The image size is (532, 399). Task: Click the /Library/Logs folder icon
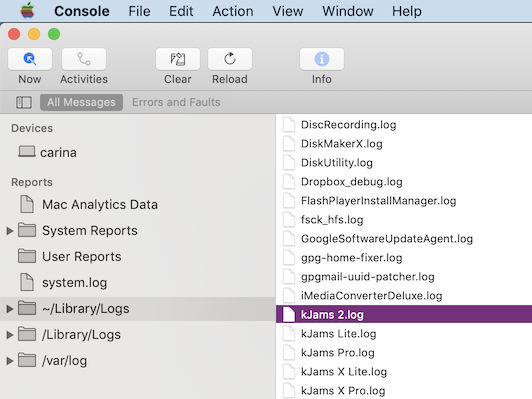tap(27, 334)
